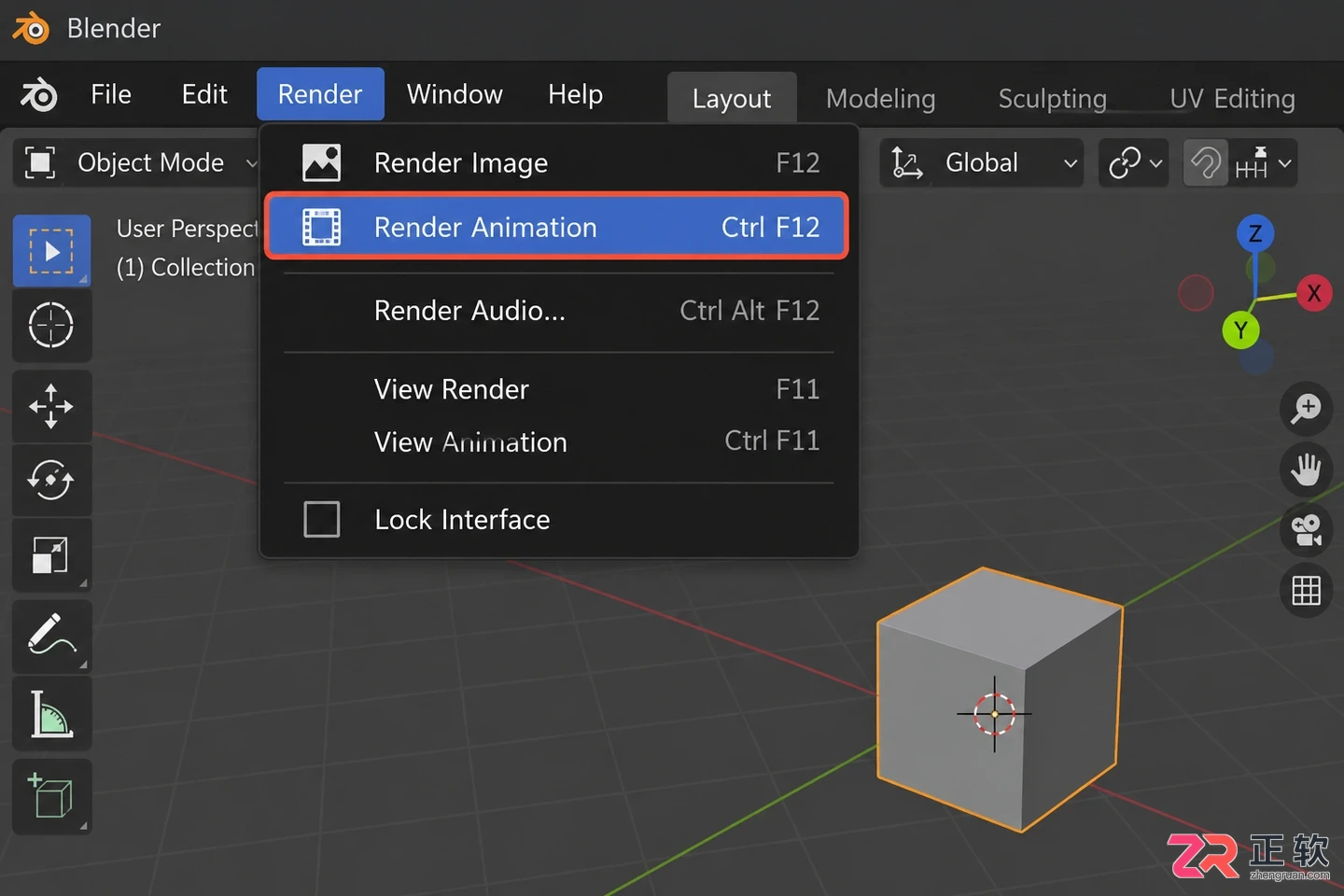
Task: Open the pivot point link dropdown
Action: pos(1134,163)
